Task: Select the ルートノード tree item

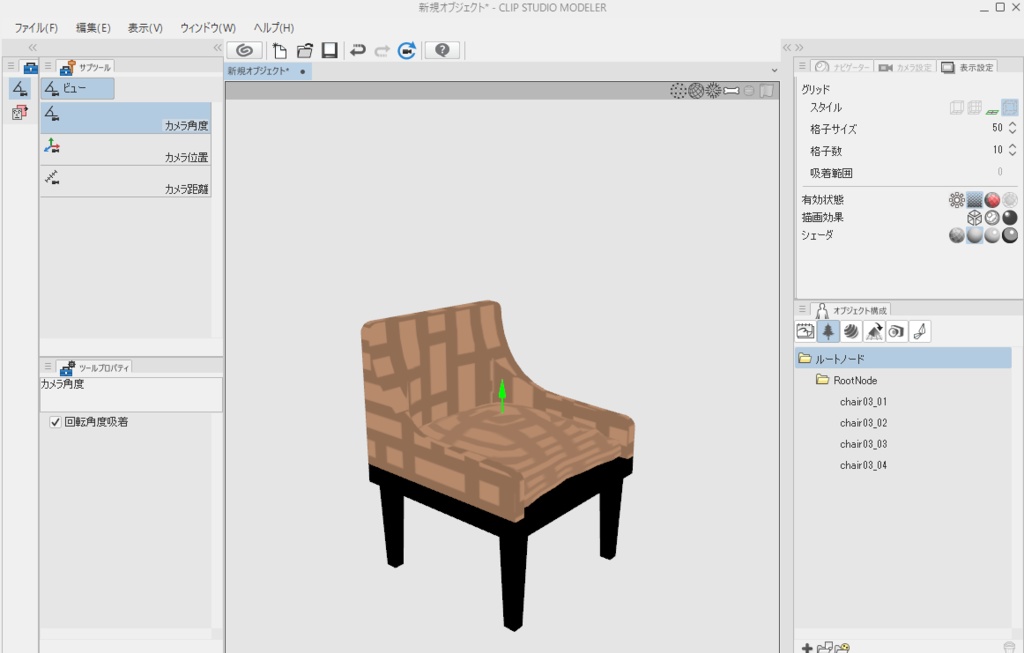Action: [903, 358]
